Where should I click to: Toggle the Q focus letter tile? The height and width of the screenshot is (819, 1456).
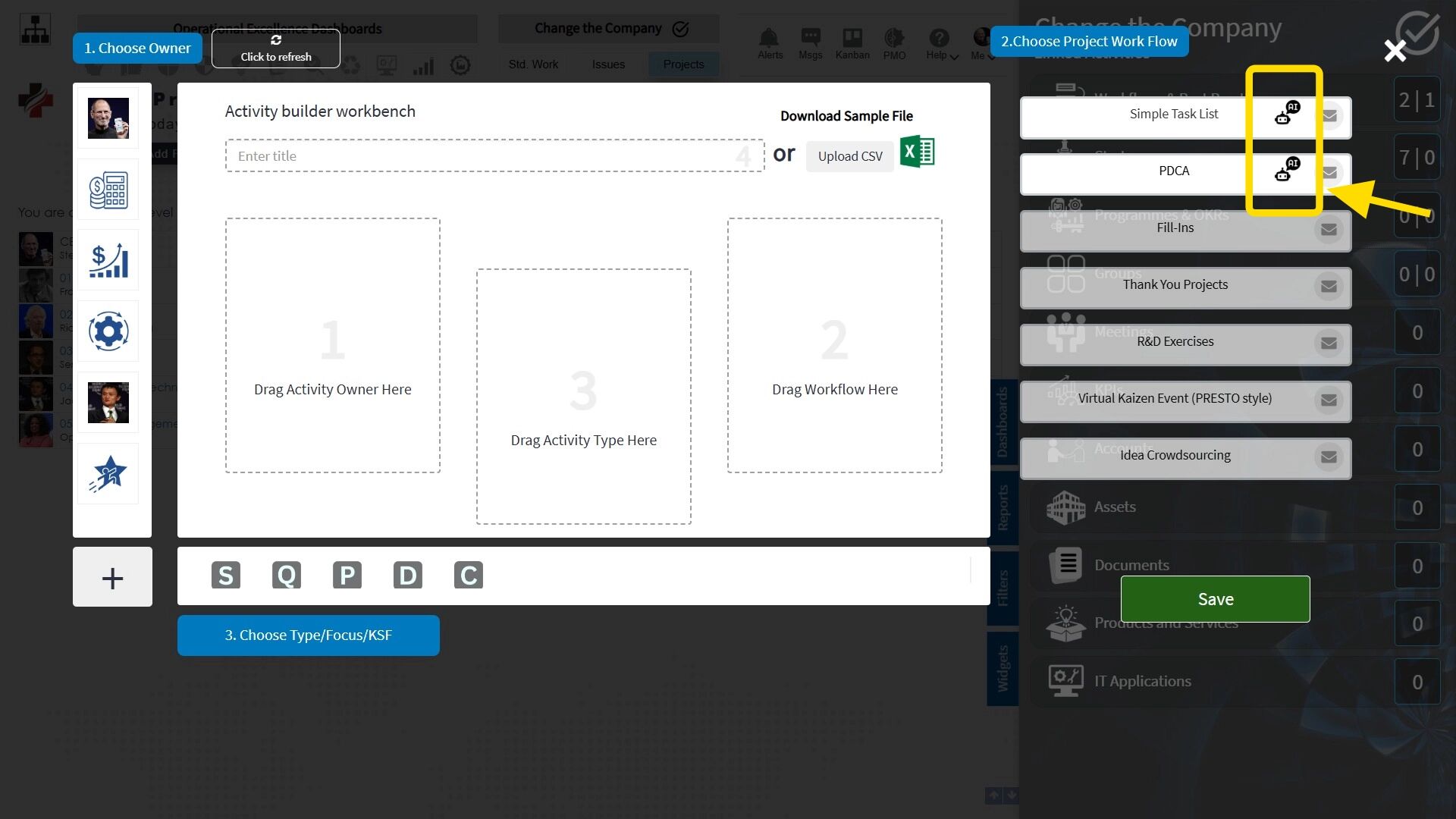click(287, 575)
